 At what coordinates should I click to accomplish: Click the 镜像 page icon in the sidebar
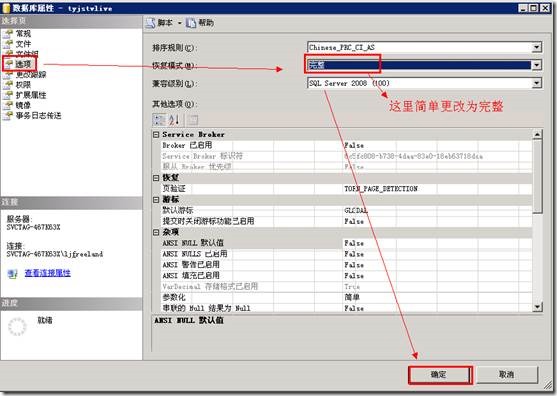click(x=8, y=105)
